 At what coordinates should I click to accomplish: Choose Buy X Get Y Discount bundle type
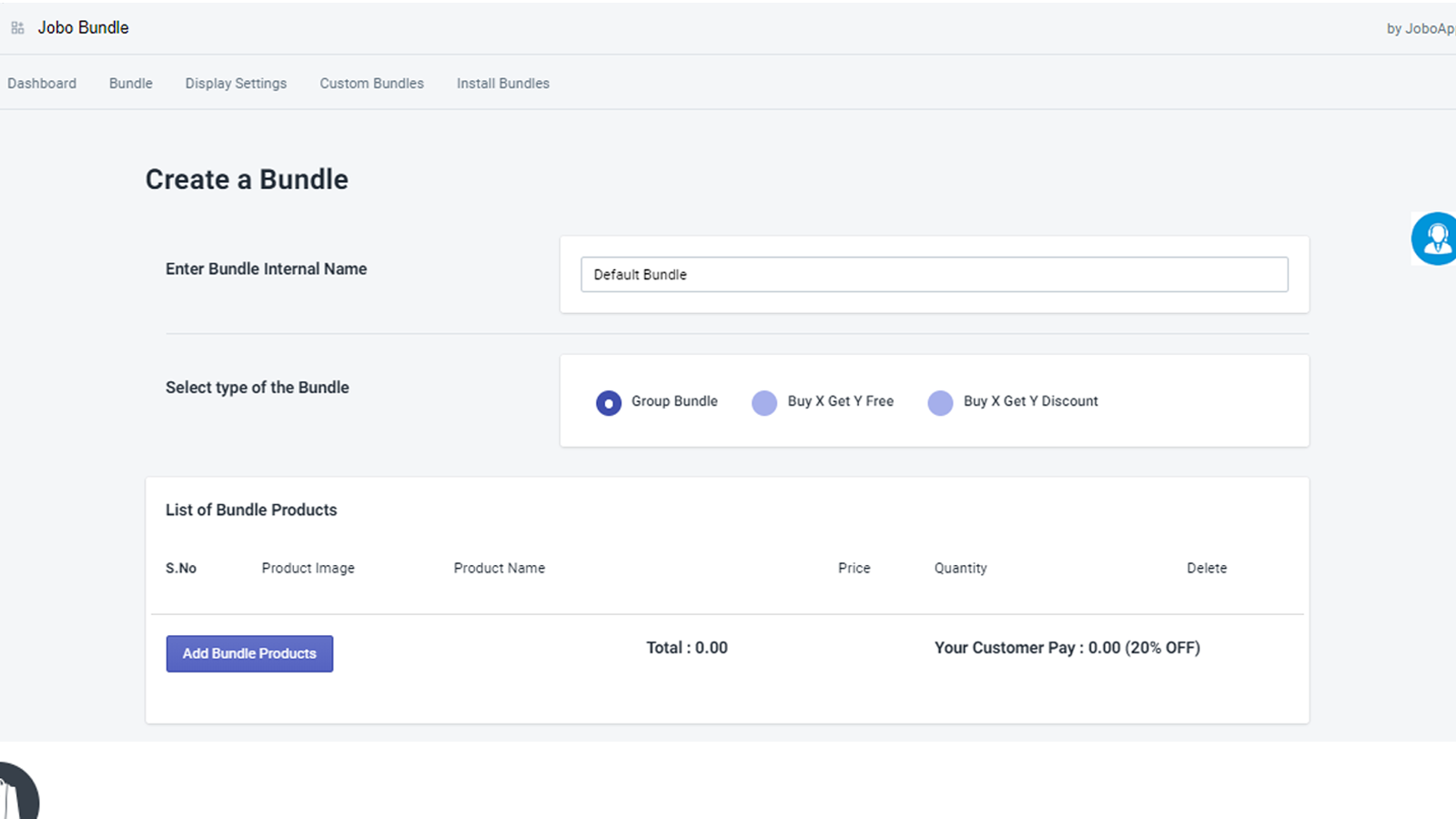[940, 402]
